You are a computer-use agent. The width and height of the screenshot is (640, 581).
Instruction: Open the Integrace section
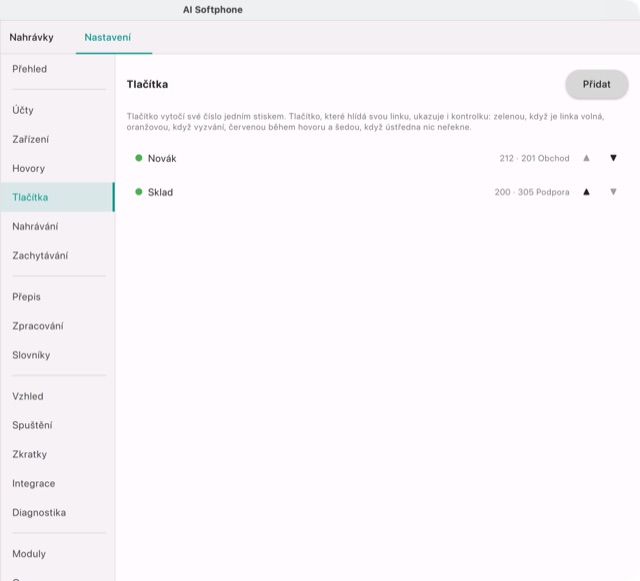57,483
